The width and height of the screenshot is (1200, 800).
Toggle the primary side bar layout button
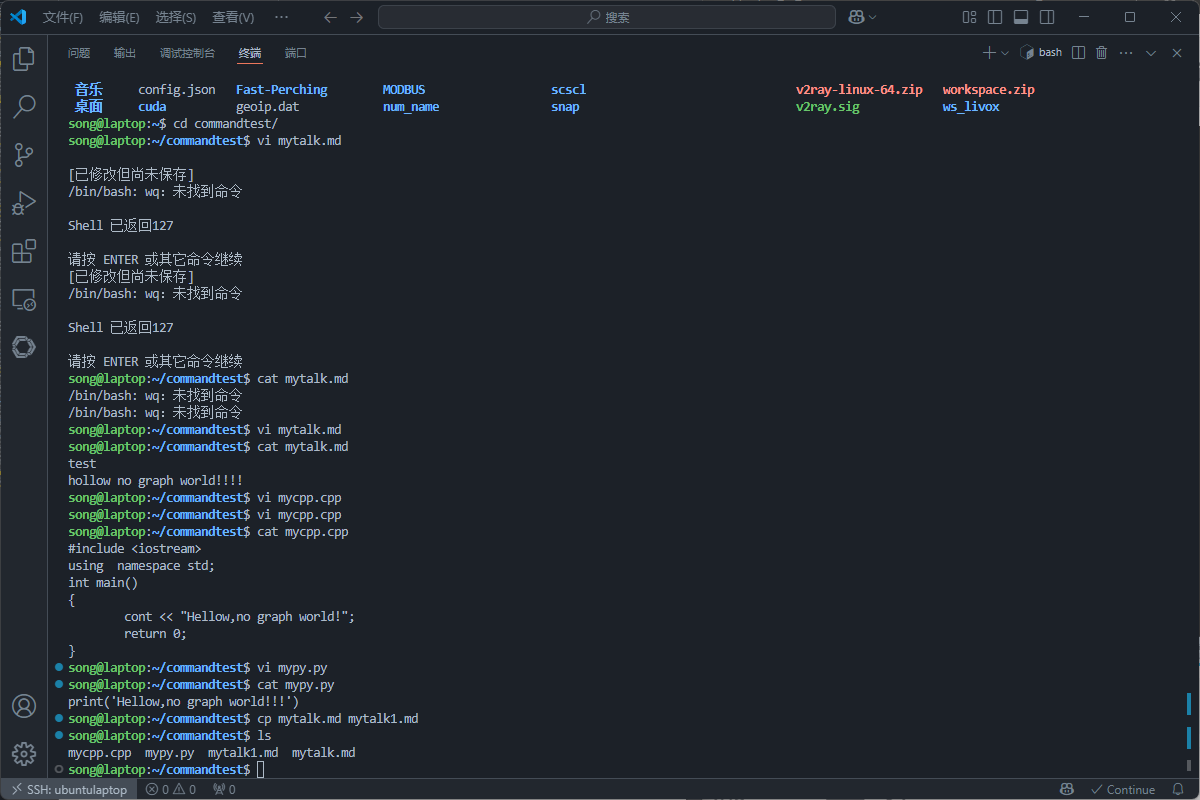995,17
